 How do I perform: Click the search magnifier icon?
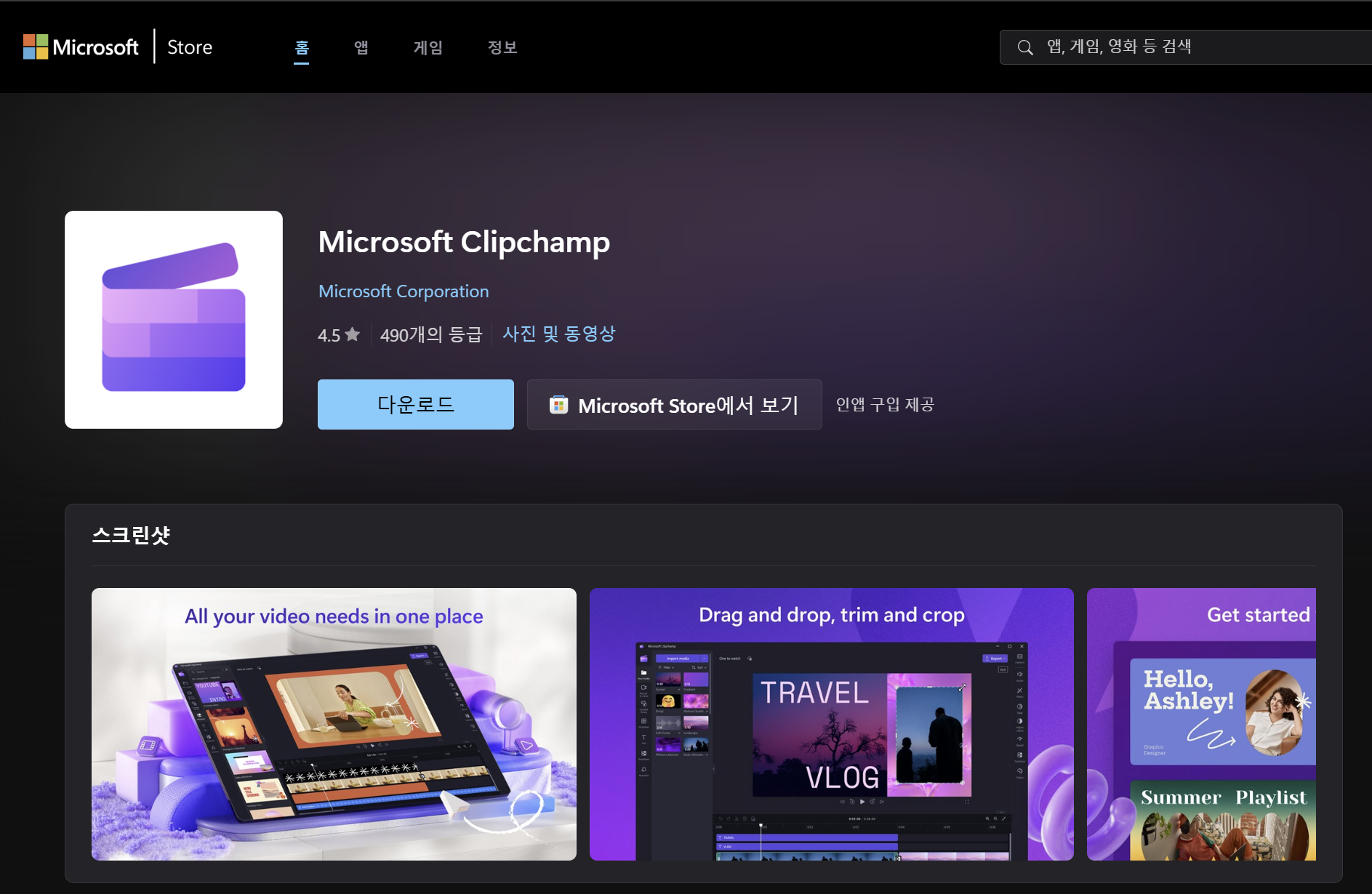[x=1025, y=47]
